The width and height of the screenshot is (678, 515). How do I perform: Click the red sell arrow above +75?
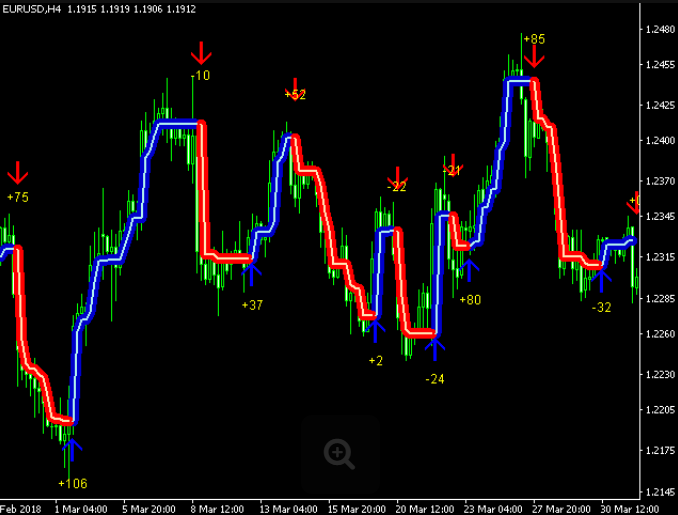coord(17,173)
